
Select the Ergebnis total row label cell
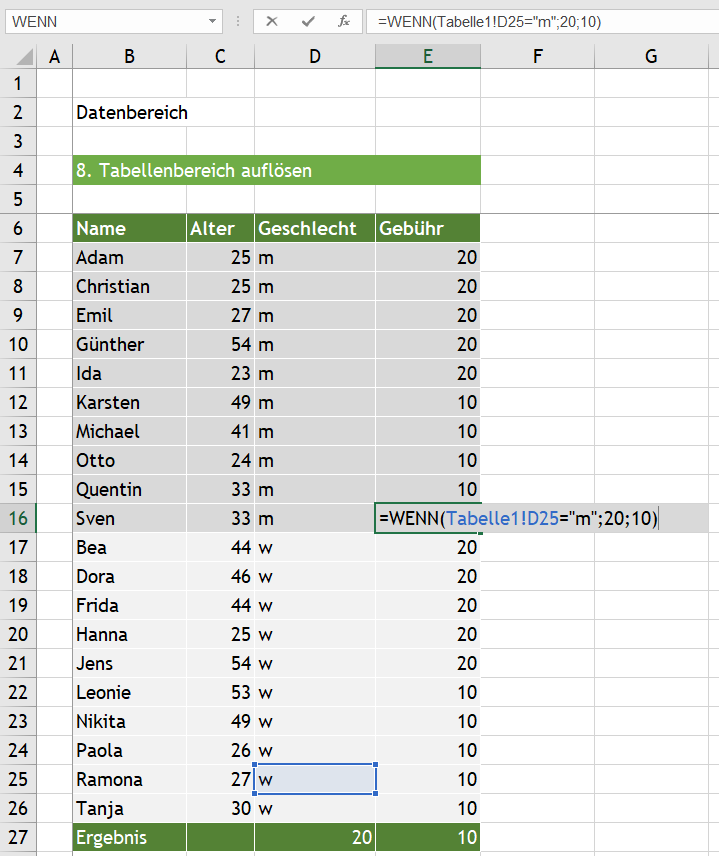click(x=129, y=837)
